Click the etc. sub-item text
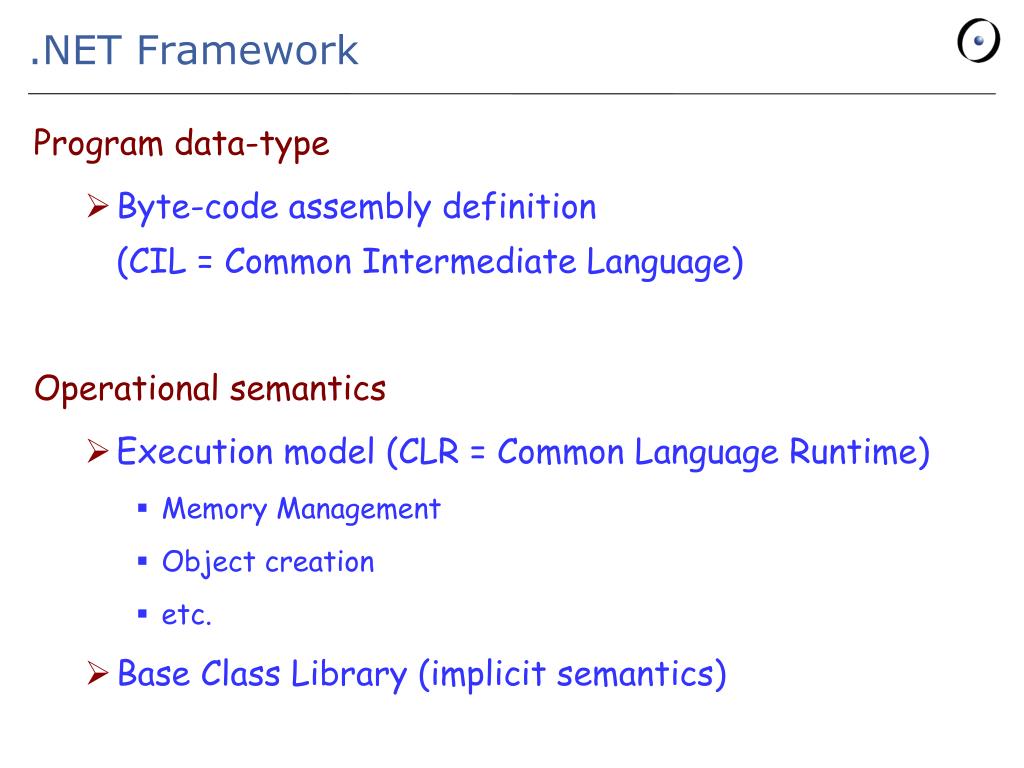The width and height of the screenshot is (1024, 768). 187,615
